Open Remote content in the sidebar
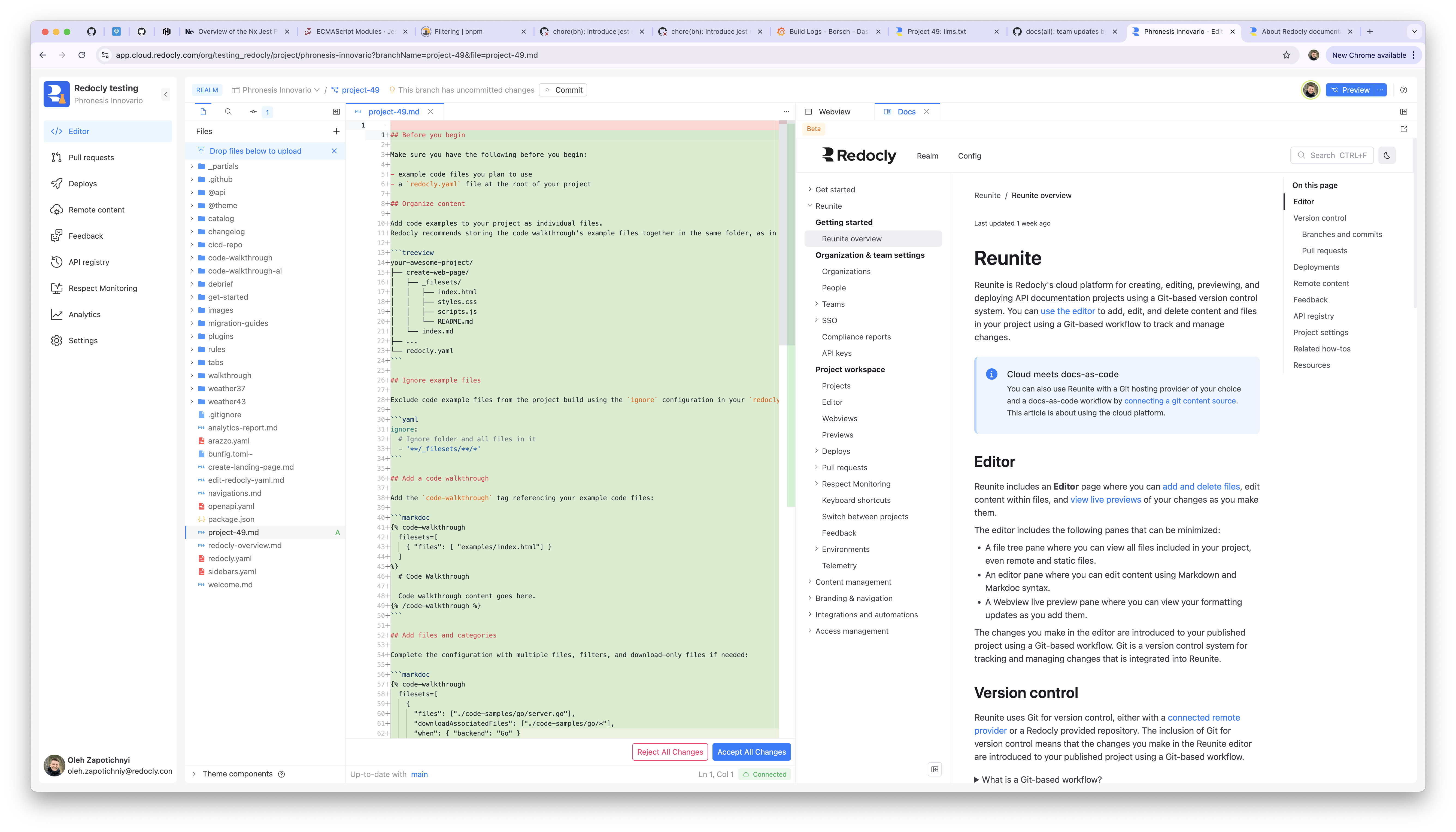 (x=107, y=210)
